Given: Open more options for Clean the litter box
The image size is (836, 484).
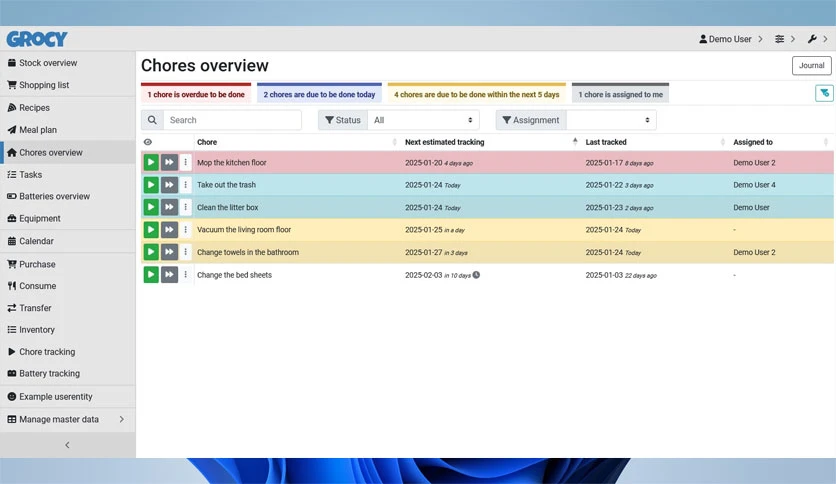Looking at the screenshot, I should (186, 207).
